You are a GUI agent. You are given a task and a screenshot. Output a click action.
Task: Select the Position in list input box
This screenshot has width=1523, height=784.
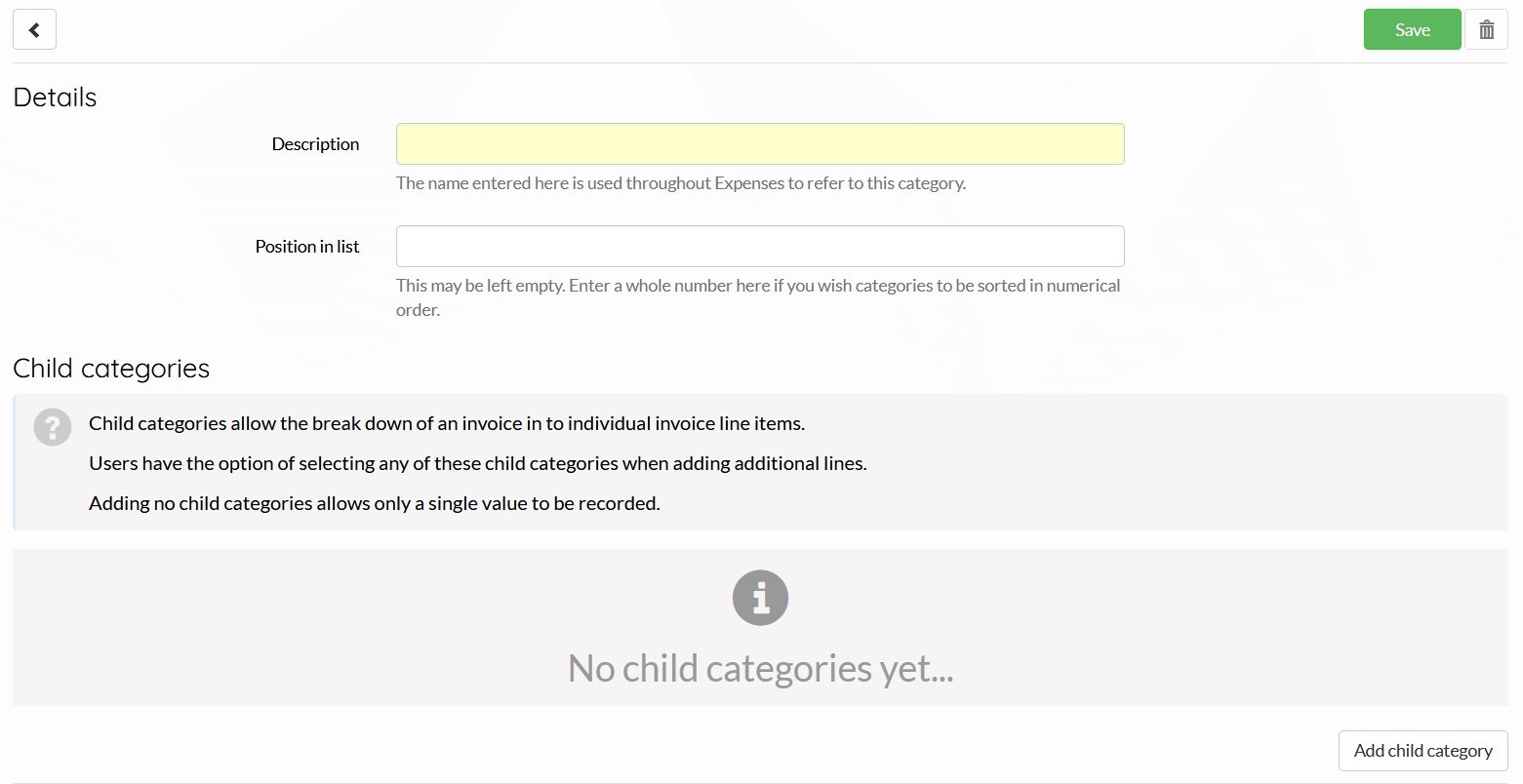click(760, 246)
